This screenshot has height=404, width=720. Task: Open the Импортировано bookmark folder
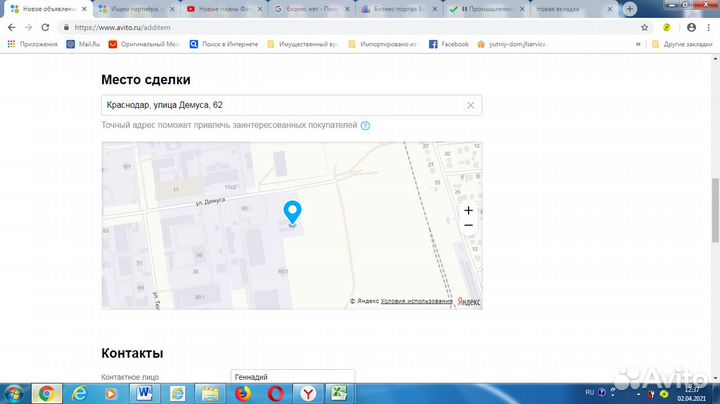(382, 44)
